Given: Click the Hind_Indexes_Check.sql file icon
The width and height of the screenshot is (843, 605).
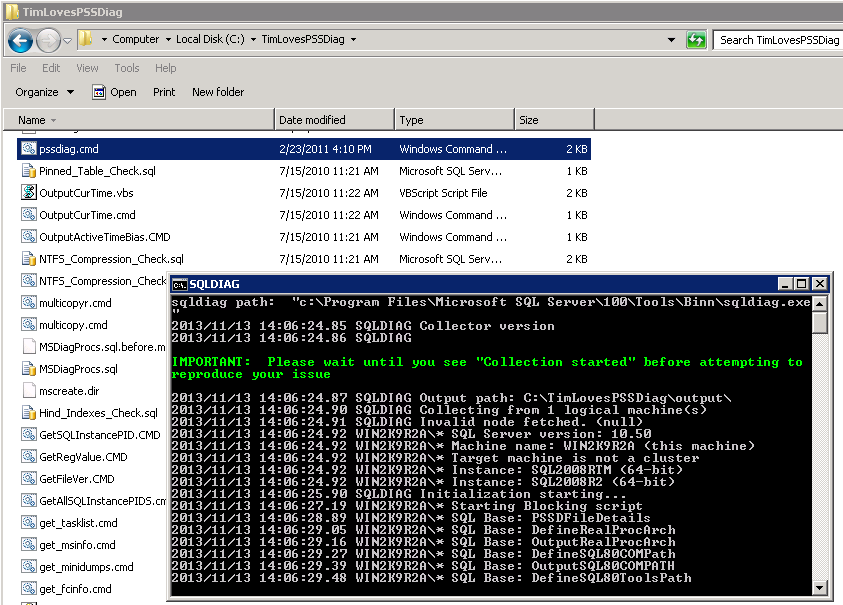Looking at the screenshot, I should pyautogui.click(x=29, y=413).
